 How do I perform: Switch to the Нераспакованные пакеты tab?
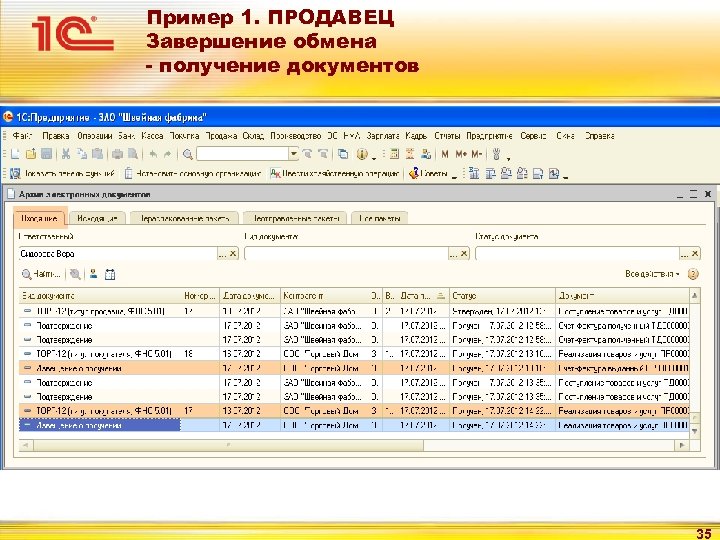pyautogui.click(x=184, y=219)
